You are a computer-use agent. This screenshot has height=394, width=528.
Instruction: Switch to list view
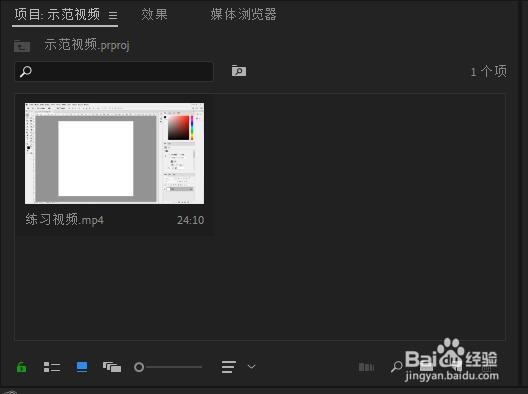(52, 367)
